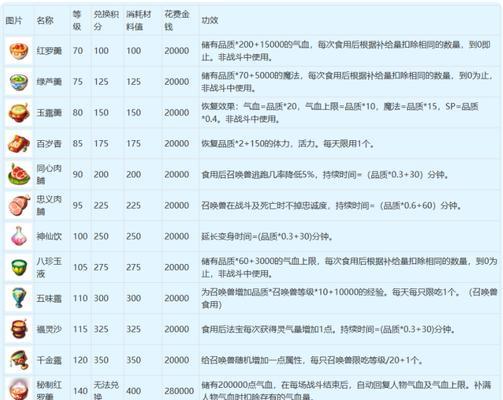This screenshot has height=400, width=503.
Task: Click the 兑换积分 column header
Action: [106, 20]
